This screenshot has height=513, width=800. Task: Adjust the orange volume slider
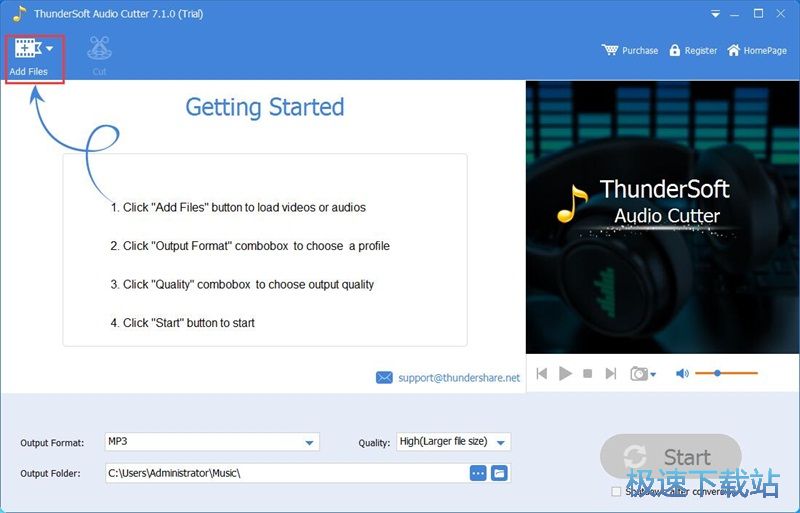tap(727, 373)
